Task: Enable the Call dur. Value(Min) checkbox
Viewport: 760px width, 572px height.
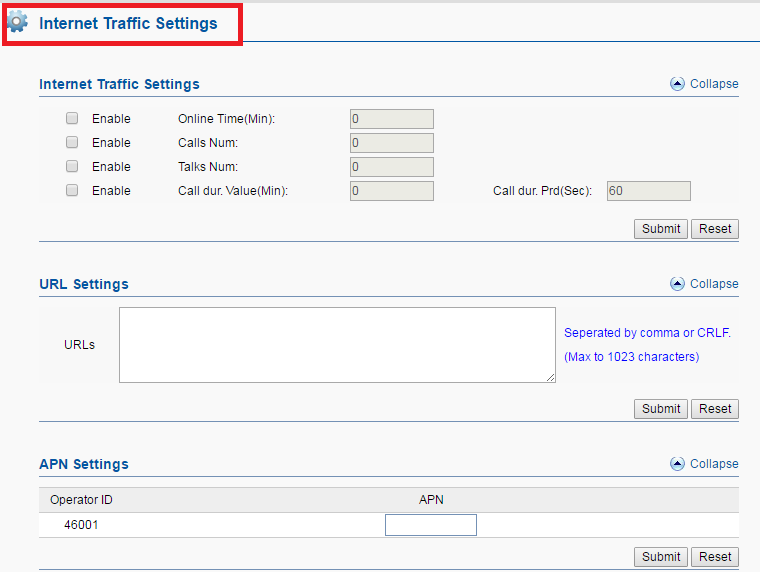Action: [72, 190]
